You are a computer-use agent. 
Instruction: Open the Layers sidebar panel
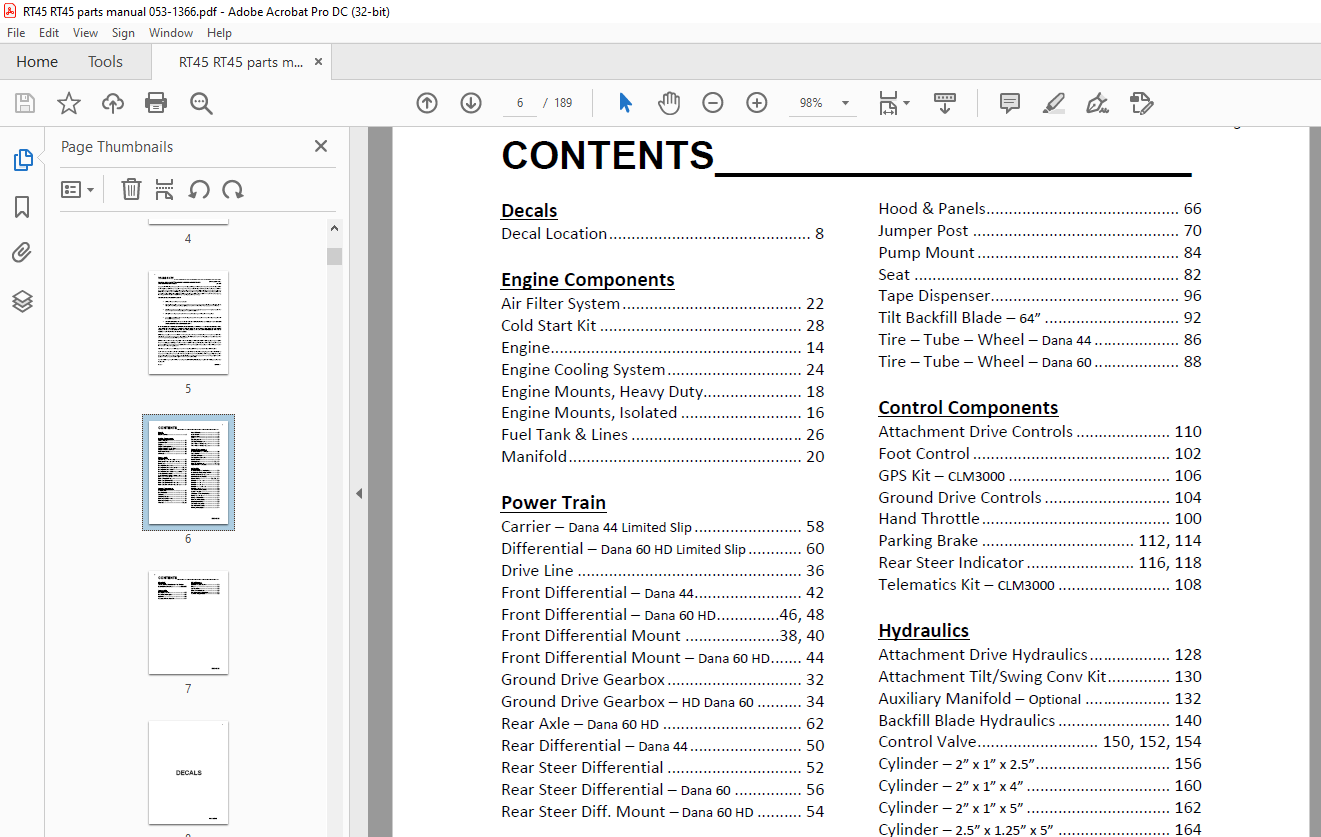[x=22, y=301]
